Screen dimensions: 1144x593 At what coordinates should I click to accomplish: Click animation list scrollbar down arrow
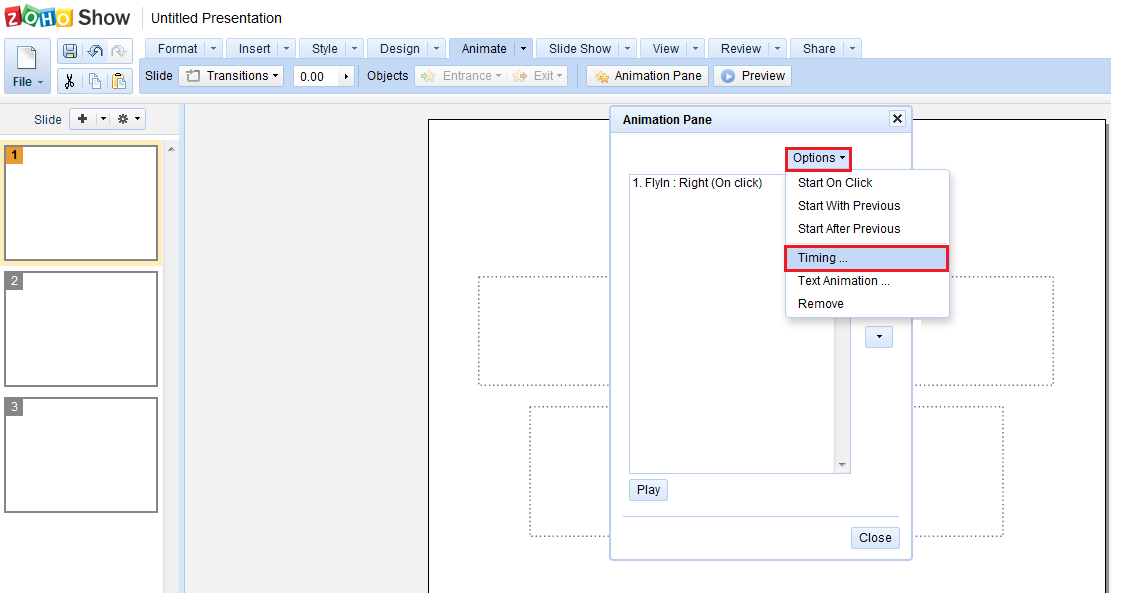click(x=843, y=465)
